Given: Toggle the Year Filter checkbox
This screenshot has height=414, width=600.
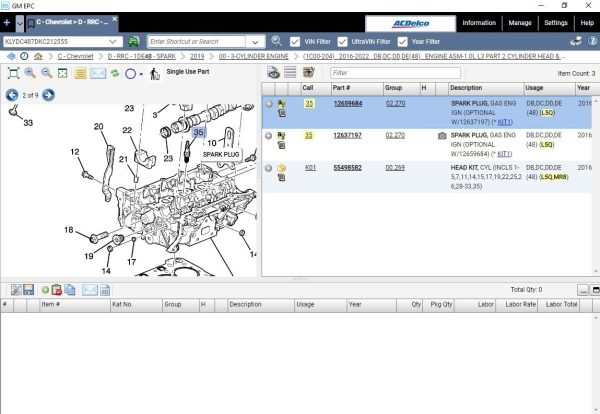Looking at the screenshot, I should (x=403, y=41).
